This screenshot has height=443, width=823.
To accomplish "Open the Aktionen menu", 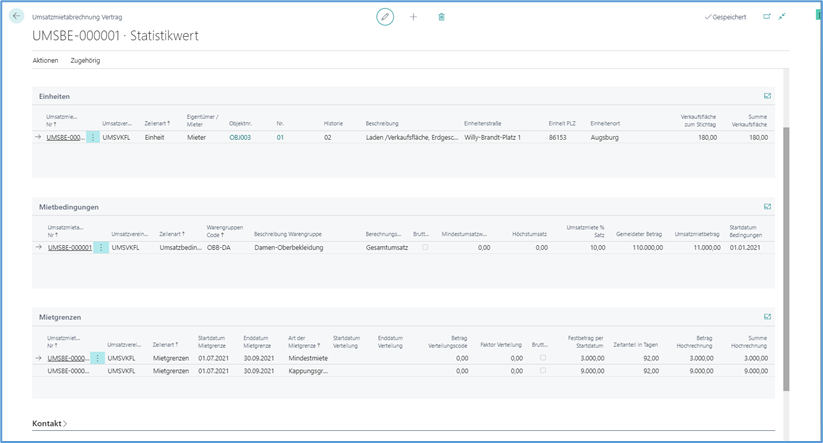I will click(45, 61).
